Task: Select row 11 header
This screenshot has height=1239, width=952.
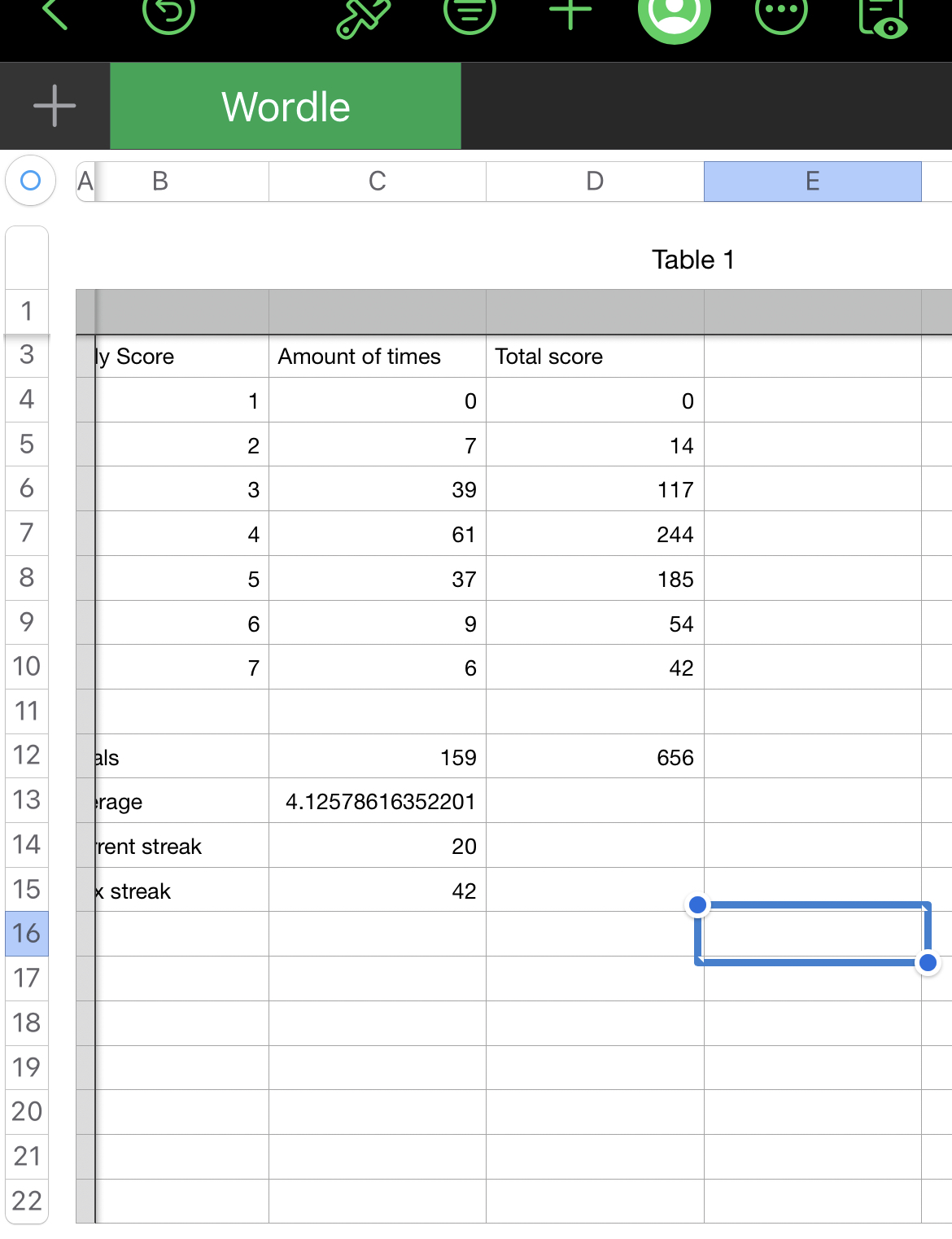Action: coord(27,711)
